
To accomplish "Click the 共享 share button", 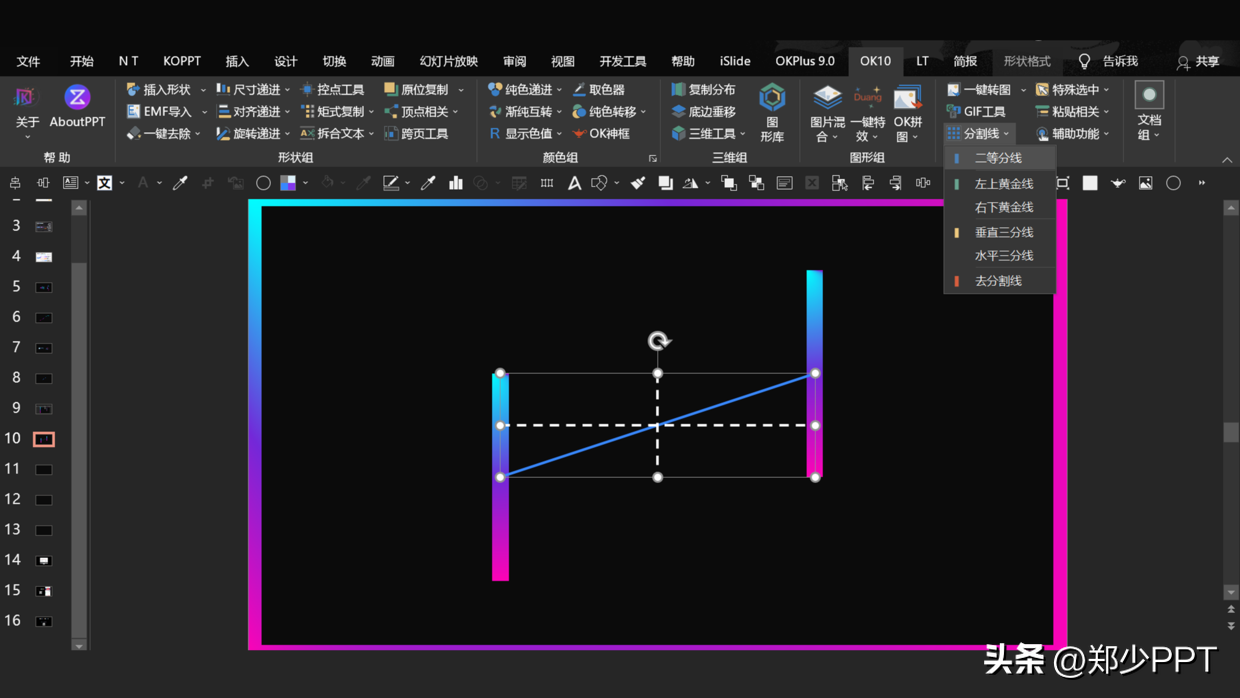I will (1198, 62).
